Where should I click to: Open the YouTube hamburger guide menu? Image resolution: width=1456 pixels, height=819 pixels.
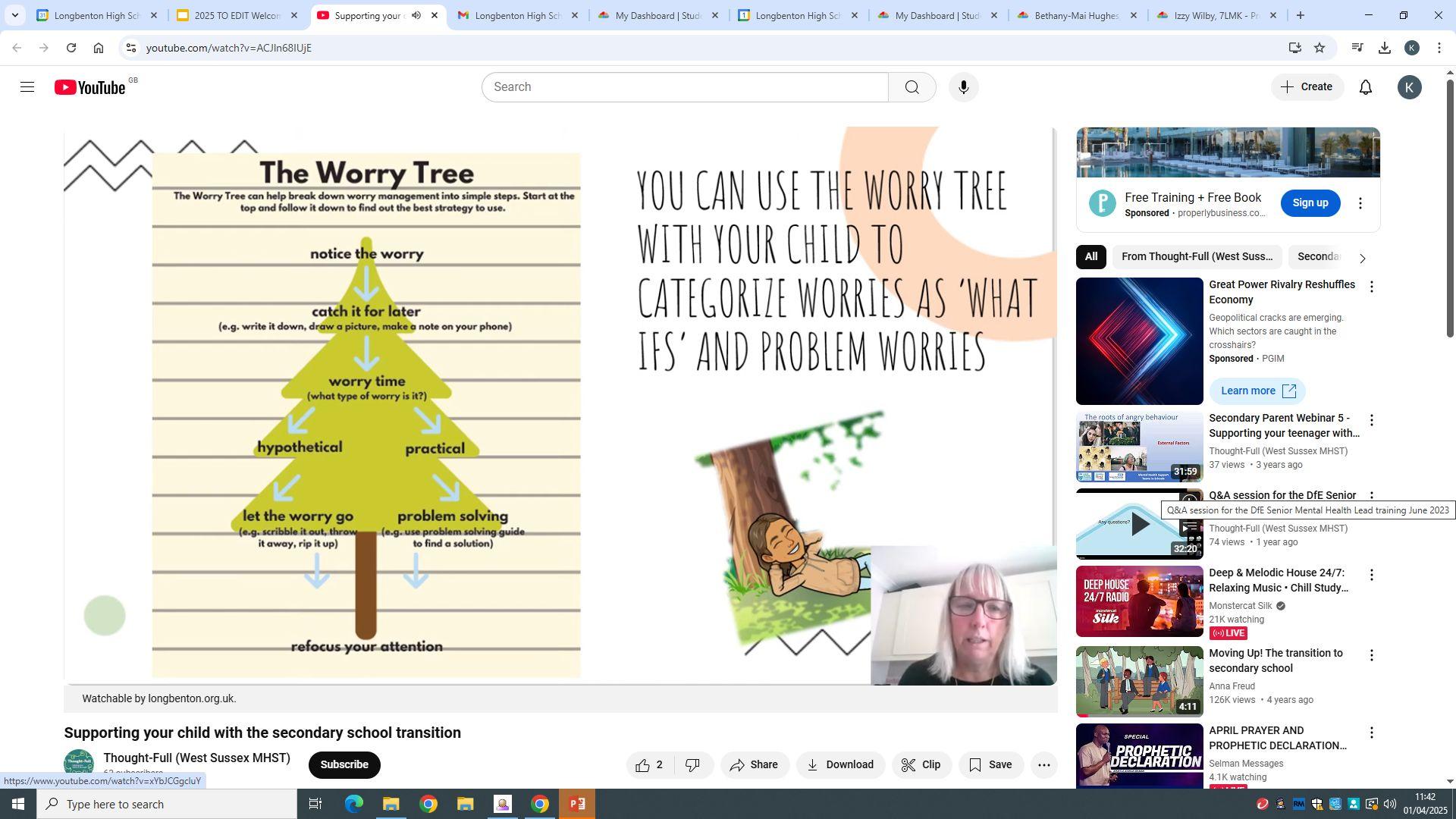(27, 87)
